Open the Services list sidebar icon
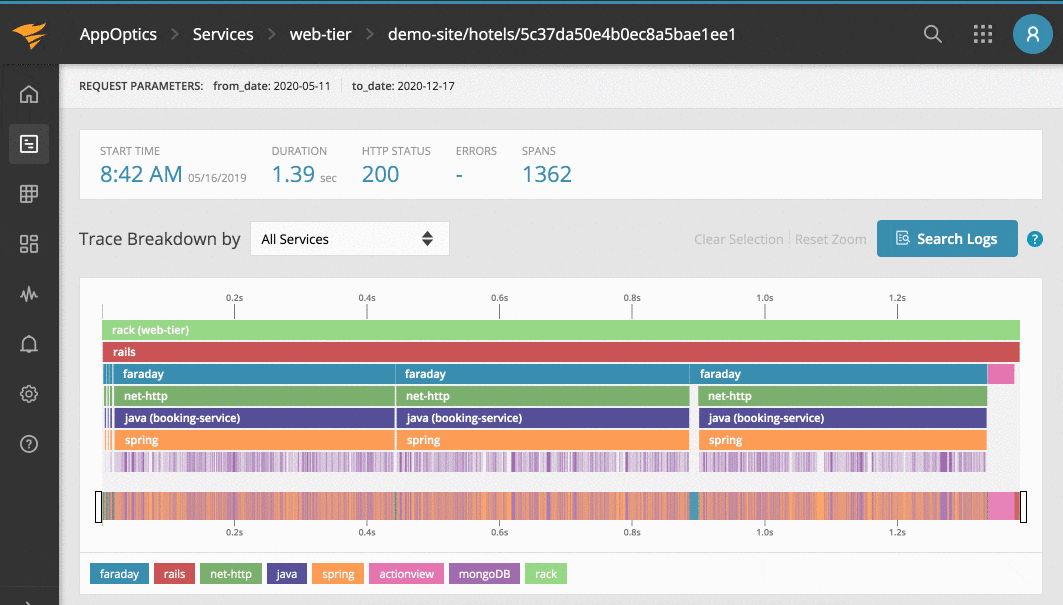 pyautogui.click(x=28, y=144)
